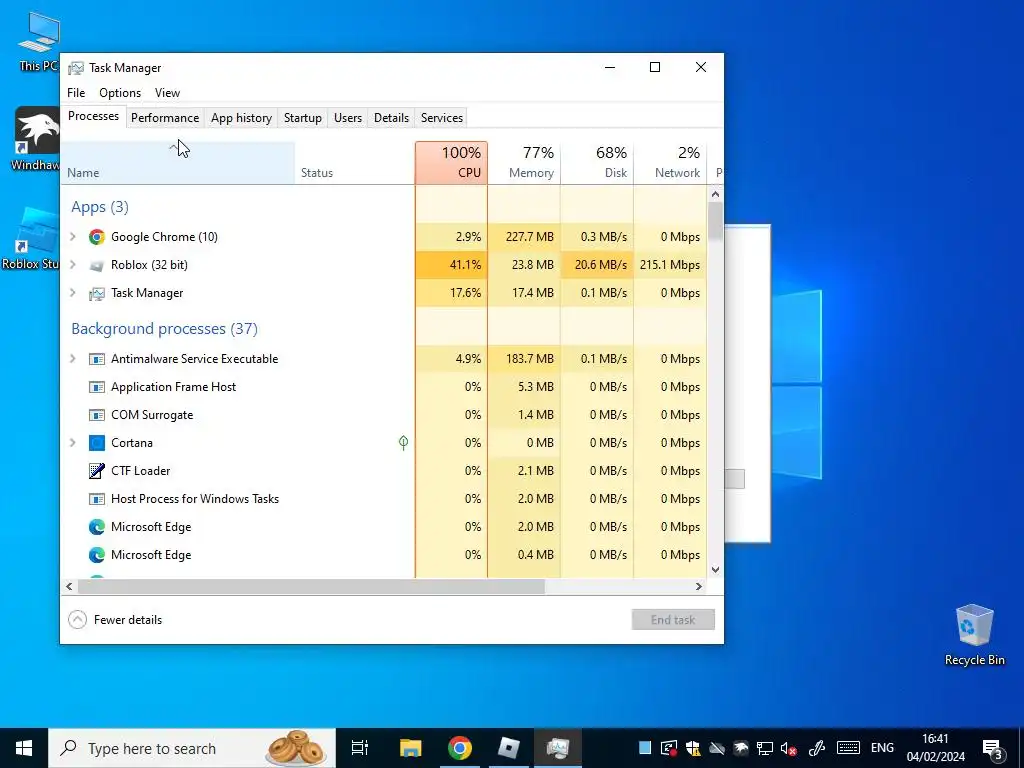Click Roblox 41.1% CPU cell
1024x768 pixels.
pyautogui.click(x=451, y=265)
